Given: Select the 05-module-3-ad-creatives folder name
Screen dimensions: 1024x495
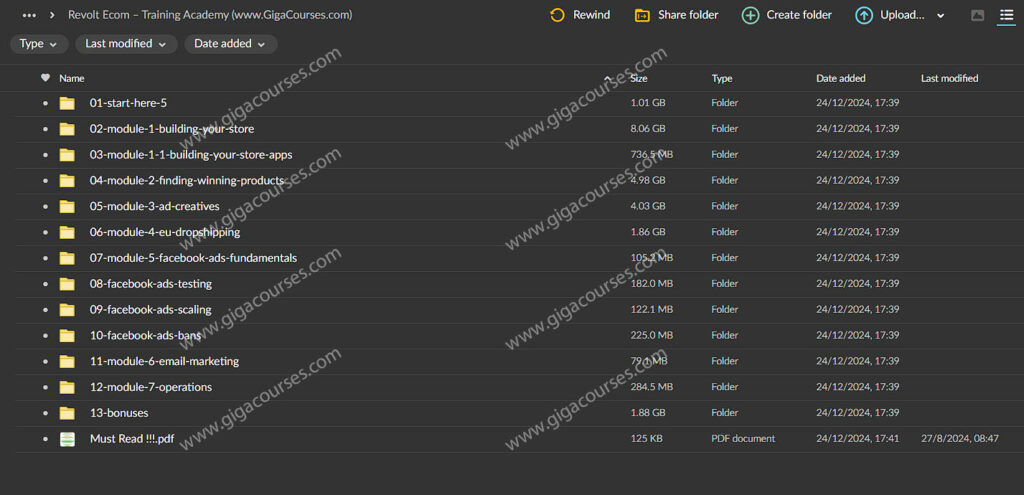Looking at the screenshot, I should pyautogui.click(x=154, y=206).
